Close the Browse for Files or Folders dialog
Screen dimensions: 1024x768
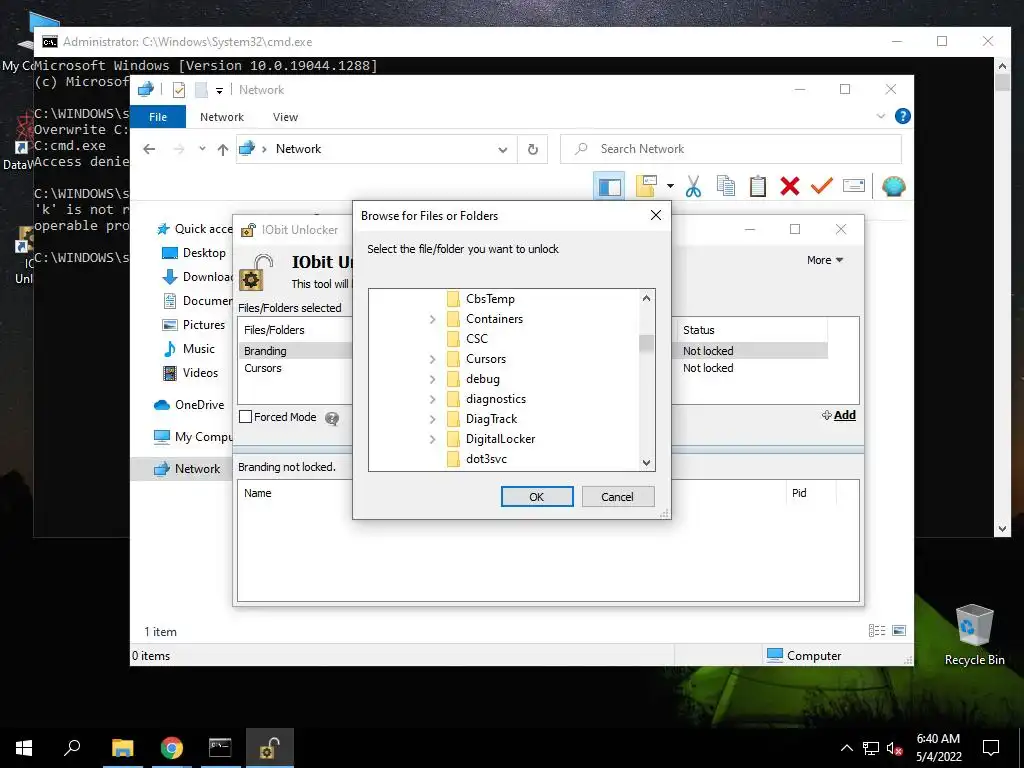pos(656,216)
